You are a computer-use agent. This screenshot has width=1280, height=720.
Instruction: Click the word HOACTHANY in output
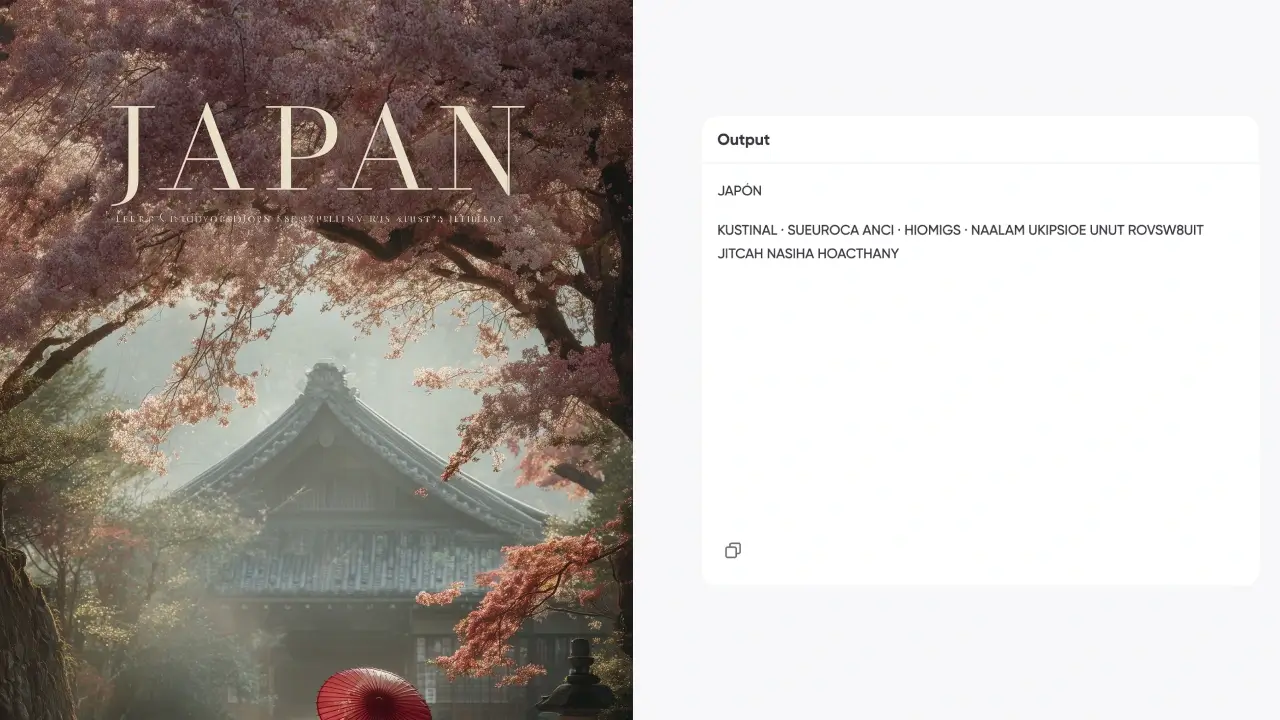[x=858, y=254]
